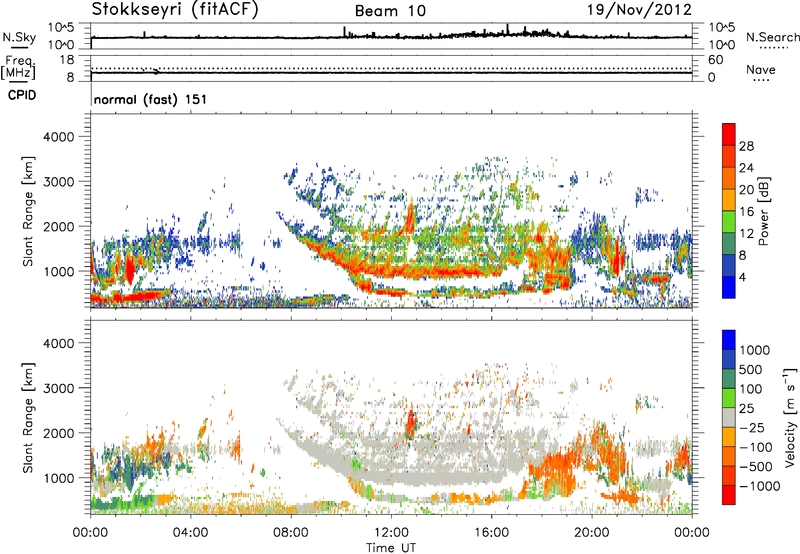Click the 'CPID' label
Viewport: 800px width, 554px height.
pos(22,95)
